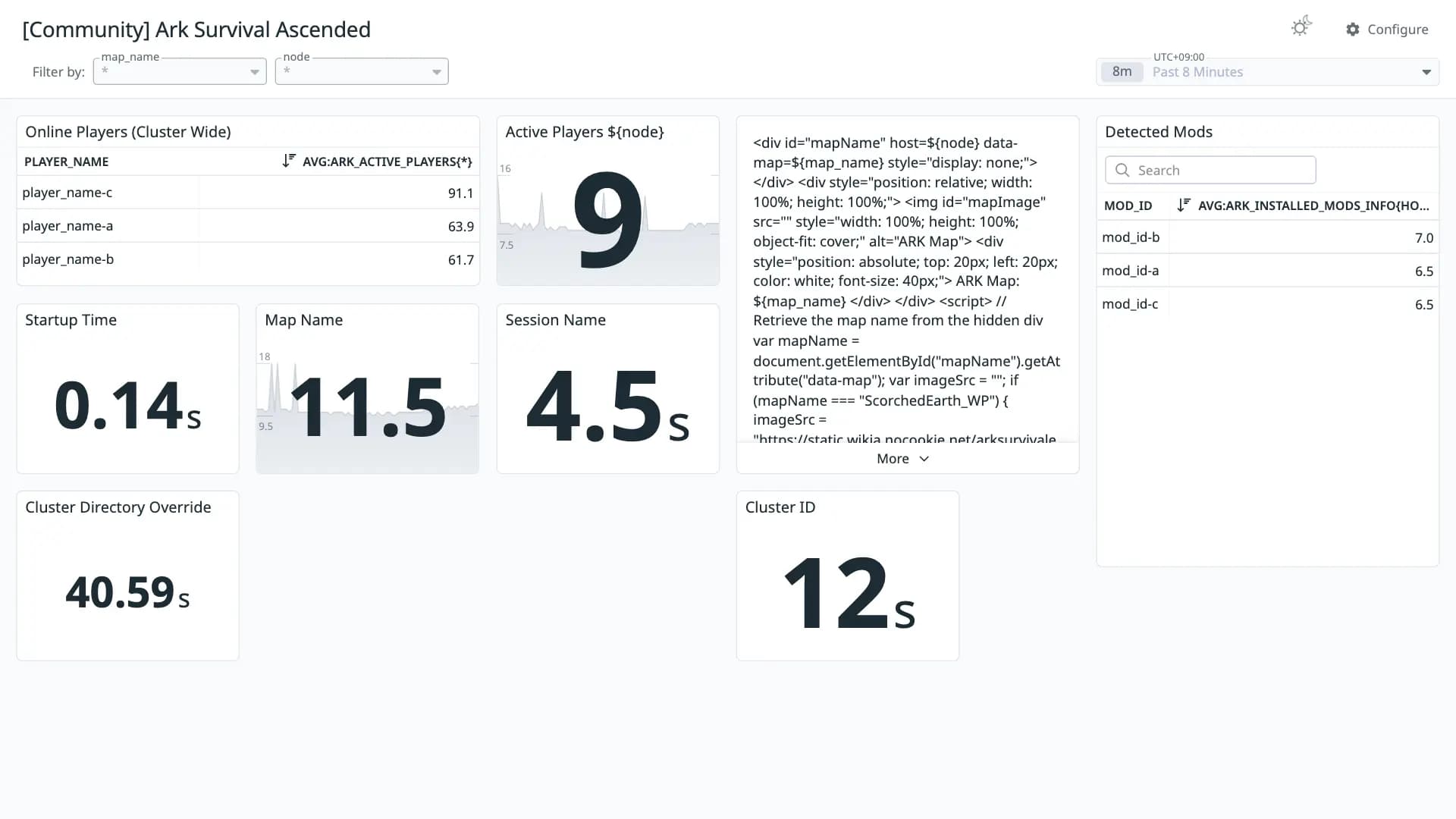Viewport: 1456px width, 819px height.
Task: Click the 7.0 value in Detected Mods
Action: pos(1424,238)
